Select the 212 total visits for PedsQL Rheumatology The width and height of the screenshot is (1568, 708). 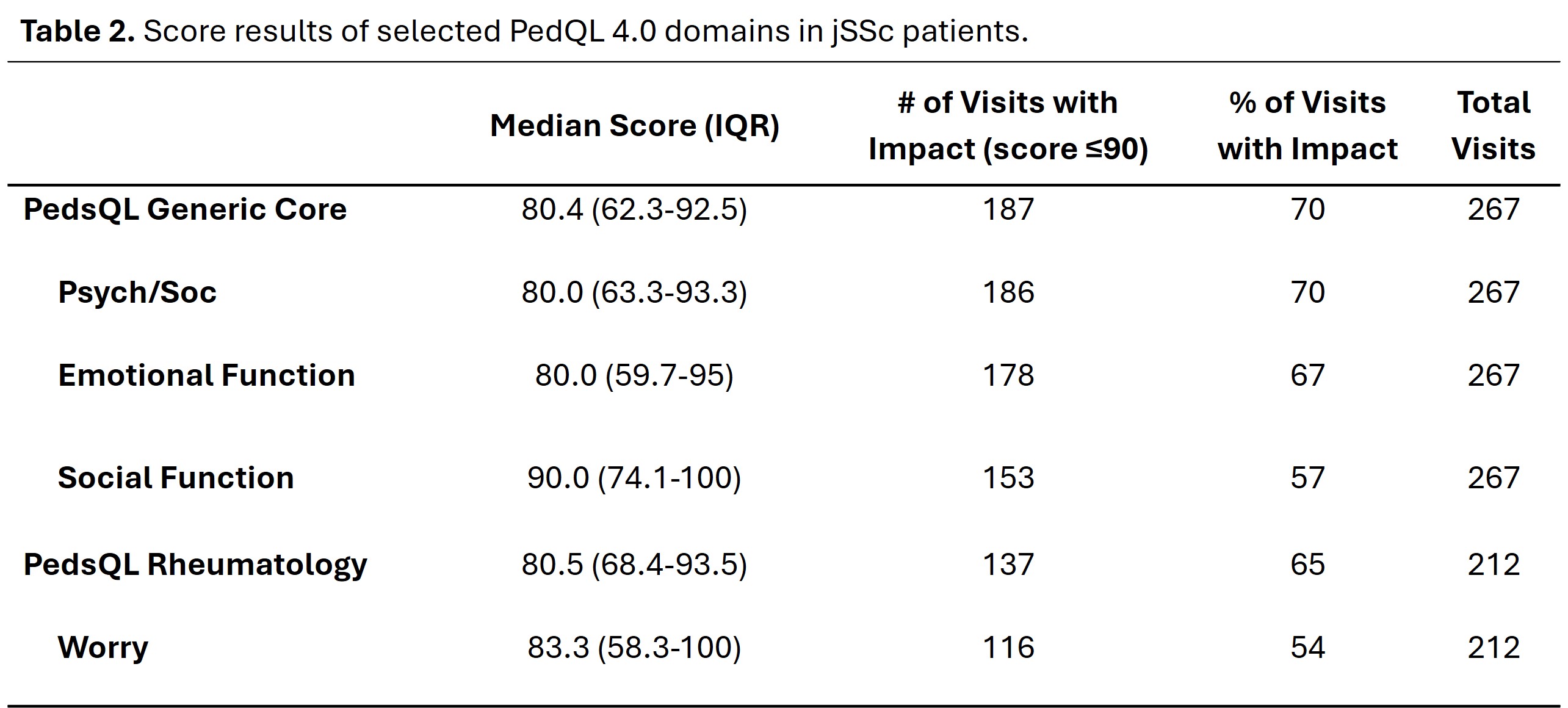point(1493,565)
